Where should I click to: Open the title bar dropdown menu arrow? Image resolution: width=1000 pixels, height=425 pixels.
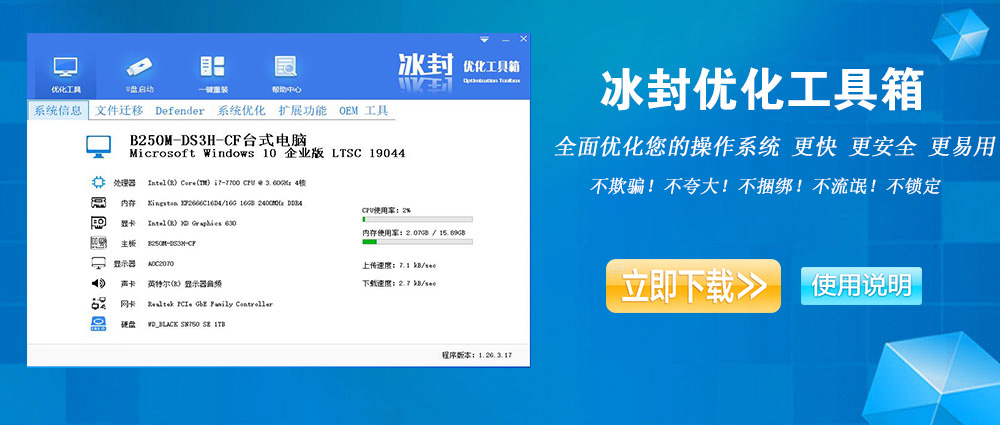484,40
